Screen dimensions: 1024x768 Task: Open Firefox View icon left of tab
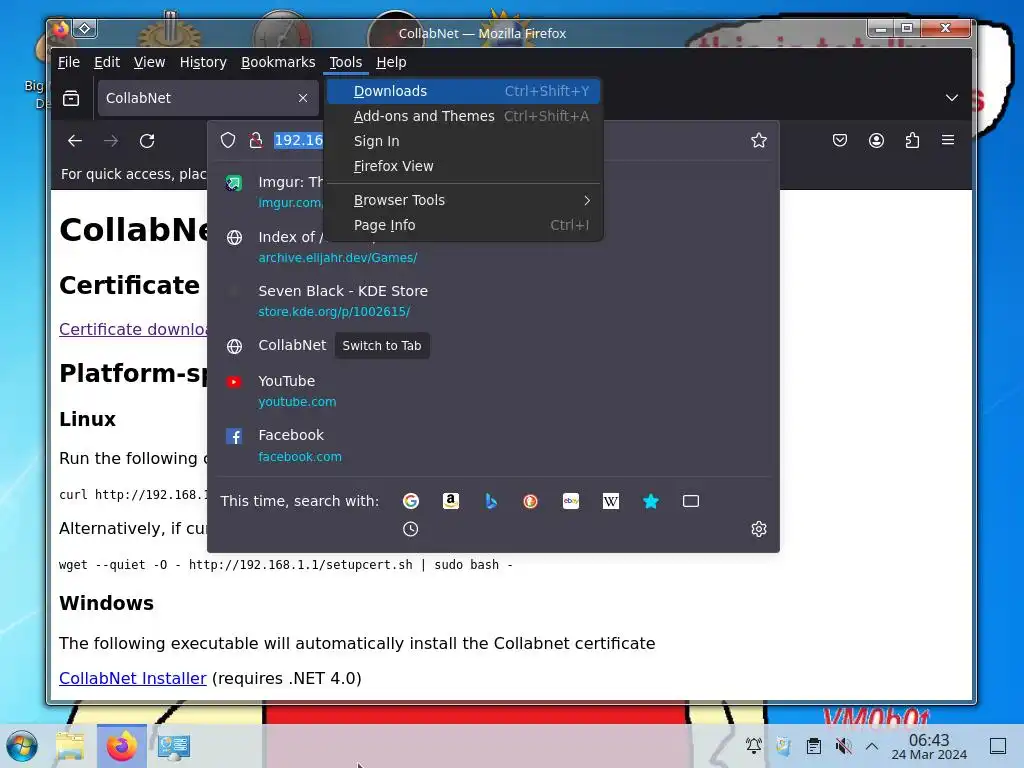71,98
